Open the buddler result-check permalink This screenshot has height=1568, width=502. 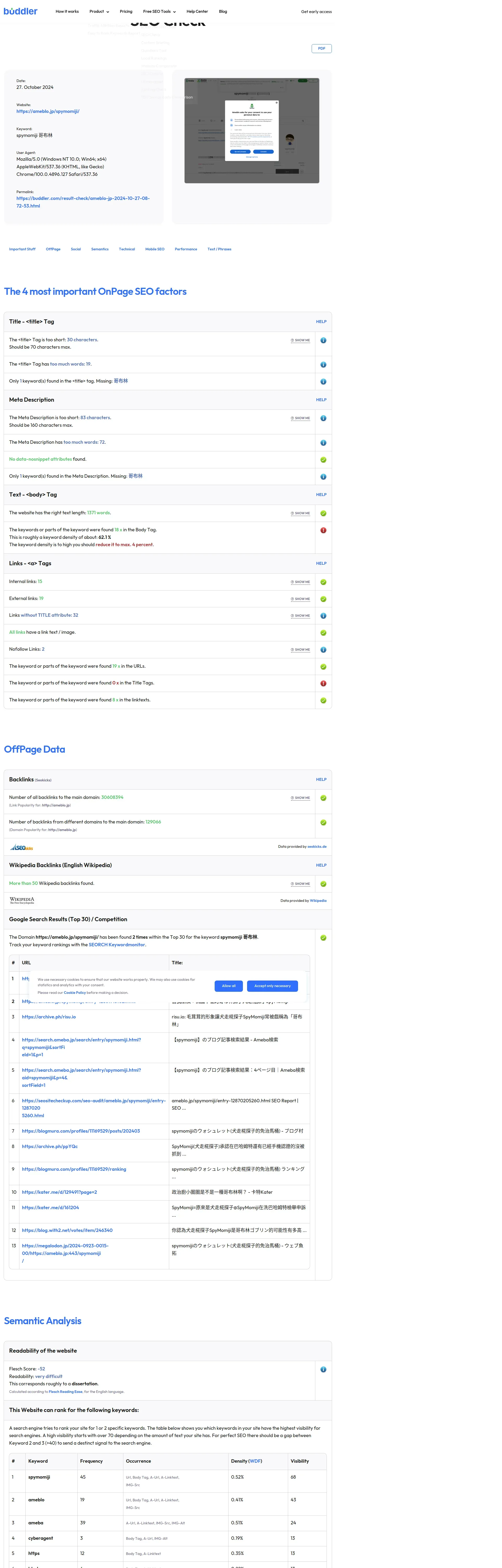[83, 202]
